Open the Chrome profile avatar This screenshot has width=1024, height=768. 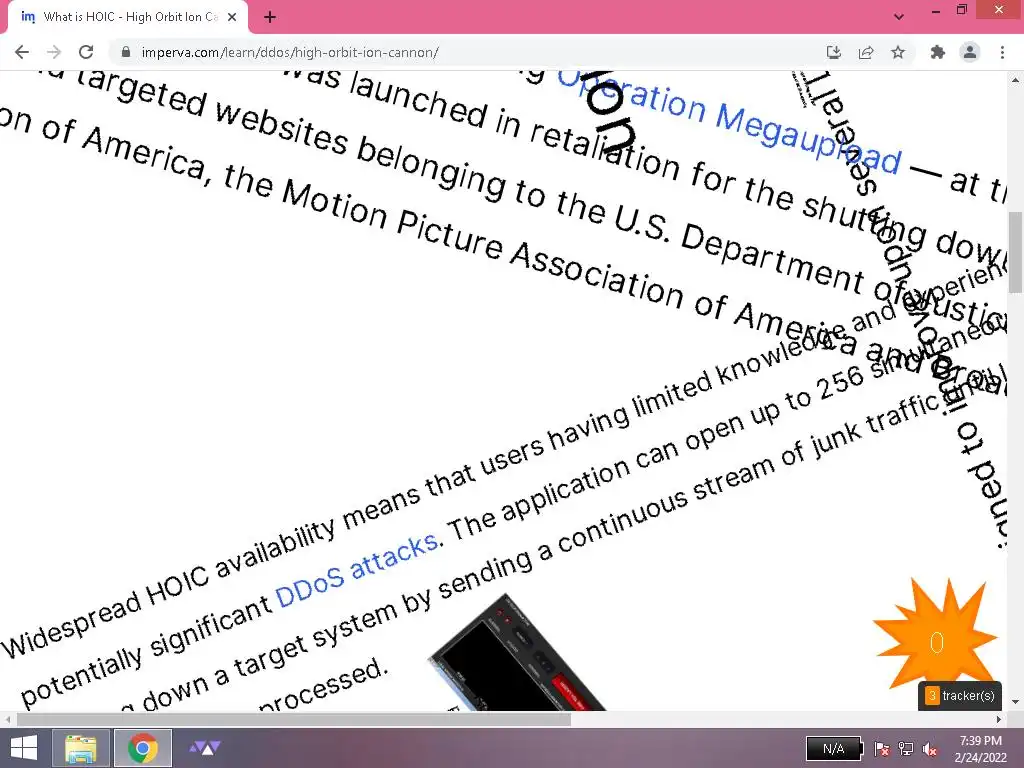tap(970, 52)
